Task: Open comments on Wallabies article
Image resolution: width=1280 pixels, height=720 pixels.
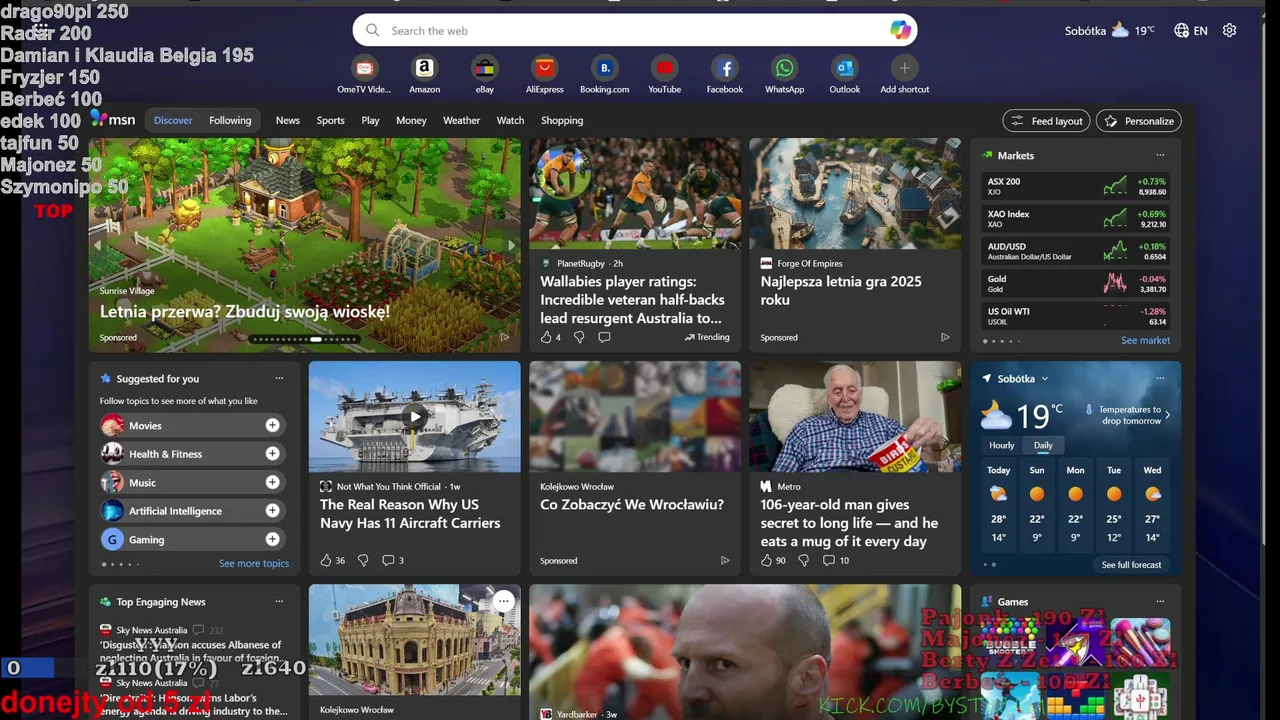Action: (604, 337)
